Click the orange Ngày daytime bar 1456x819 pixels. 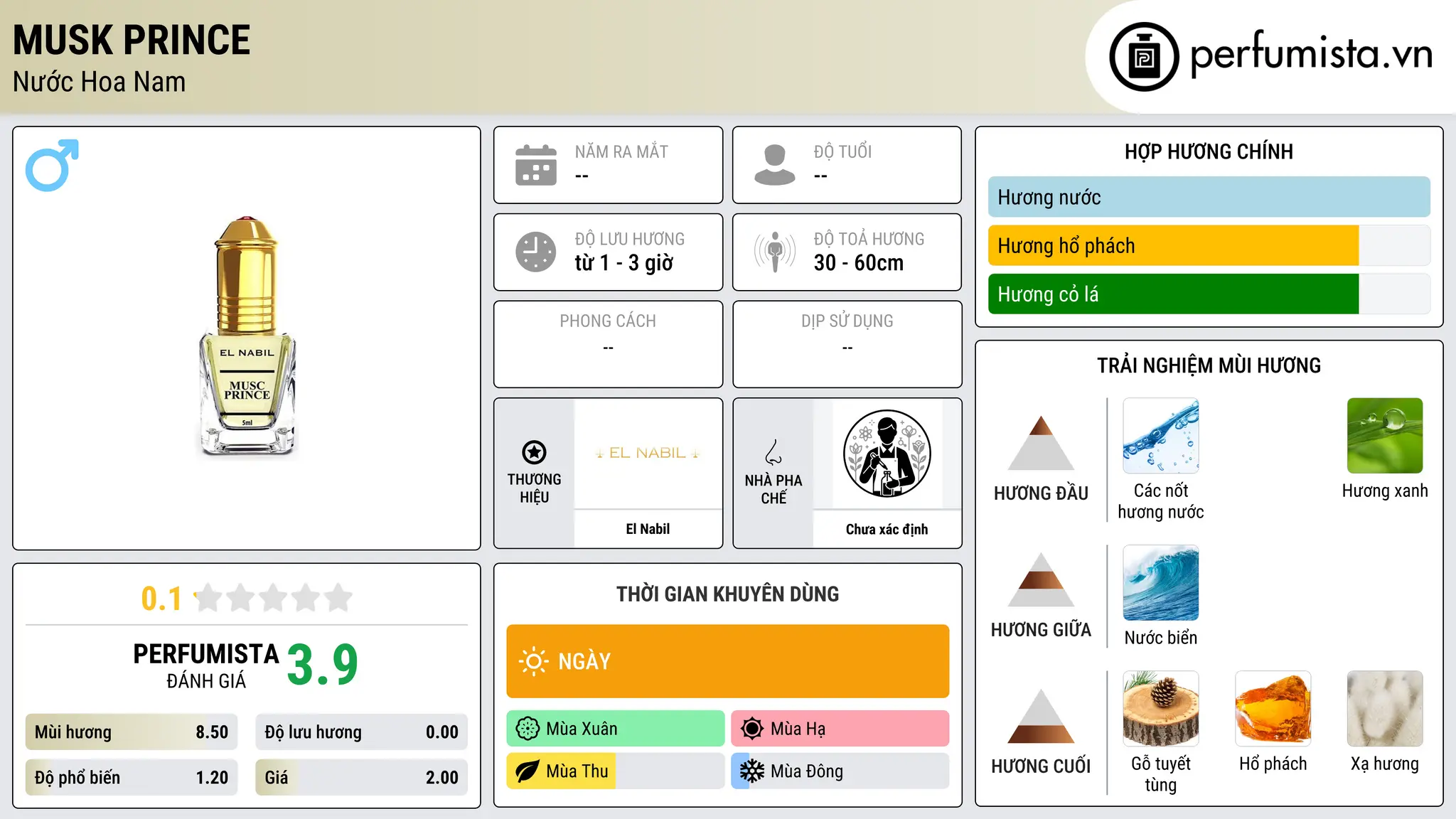[x=728, y=661]
